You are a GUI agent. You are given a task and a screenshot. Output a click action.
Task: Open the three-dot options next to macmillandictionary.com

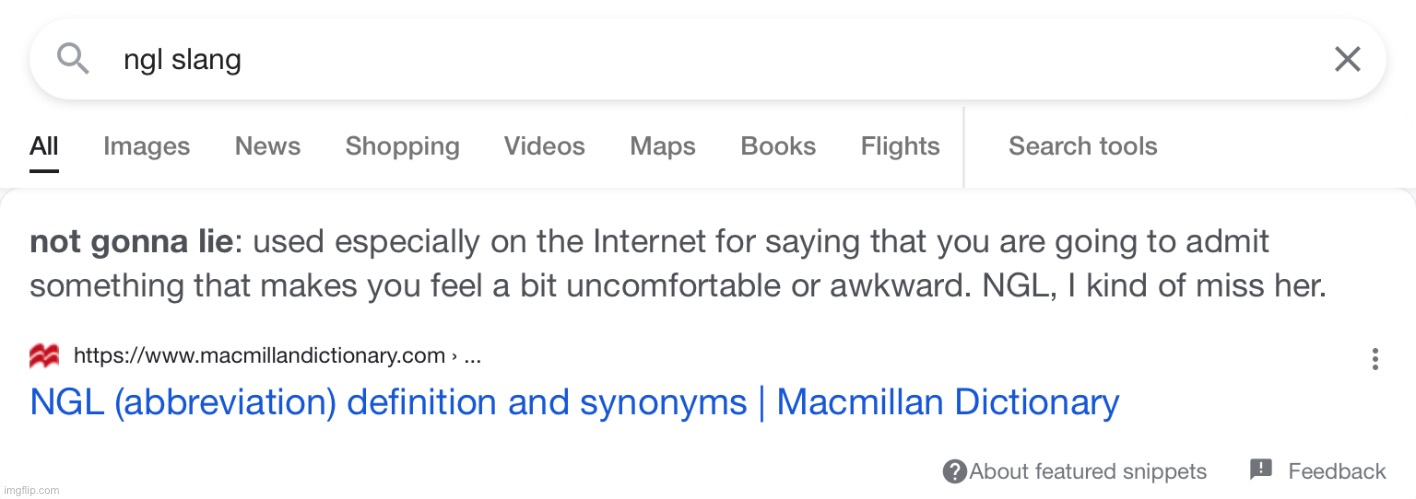(1376, 358)
